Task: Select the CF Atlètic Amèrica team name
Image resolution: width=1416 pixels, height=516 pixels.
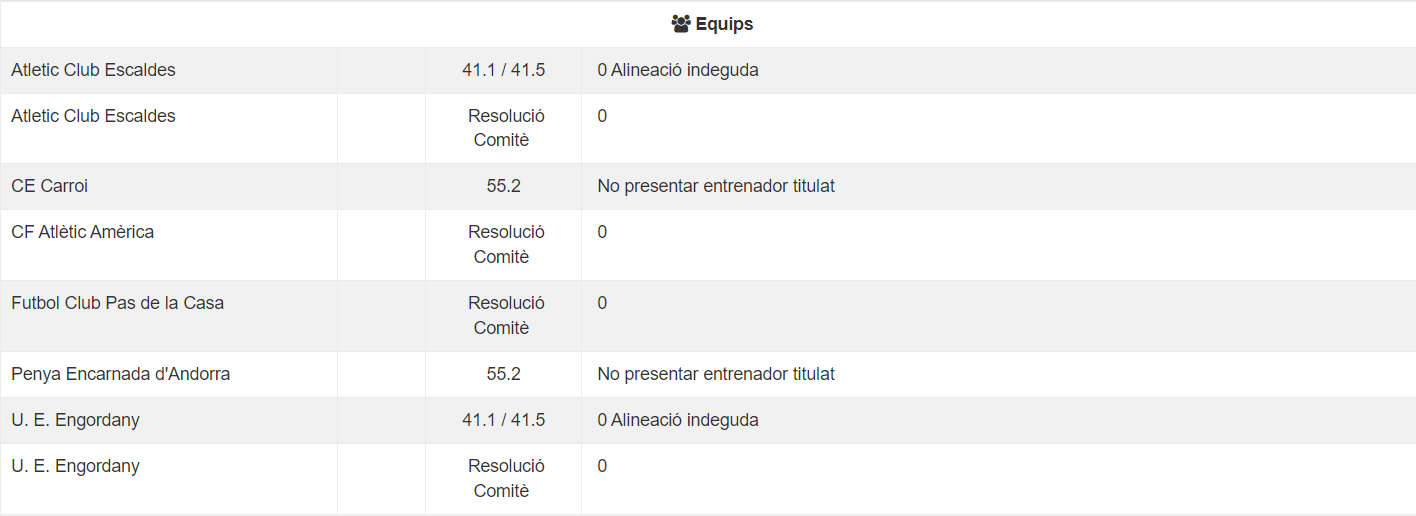Action: [x=82, y=232]
